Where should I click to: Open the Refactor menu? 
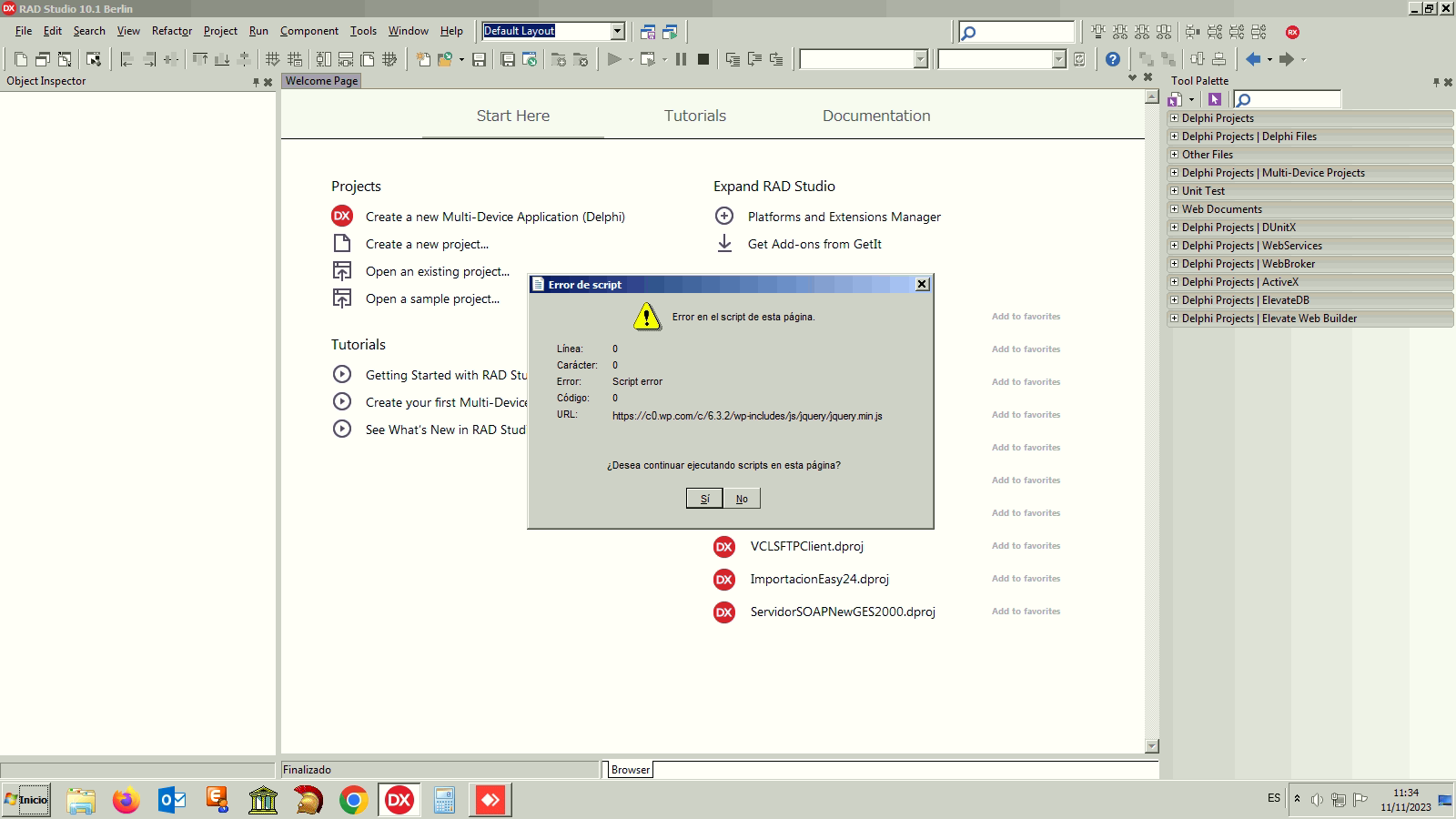172,31
